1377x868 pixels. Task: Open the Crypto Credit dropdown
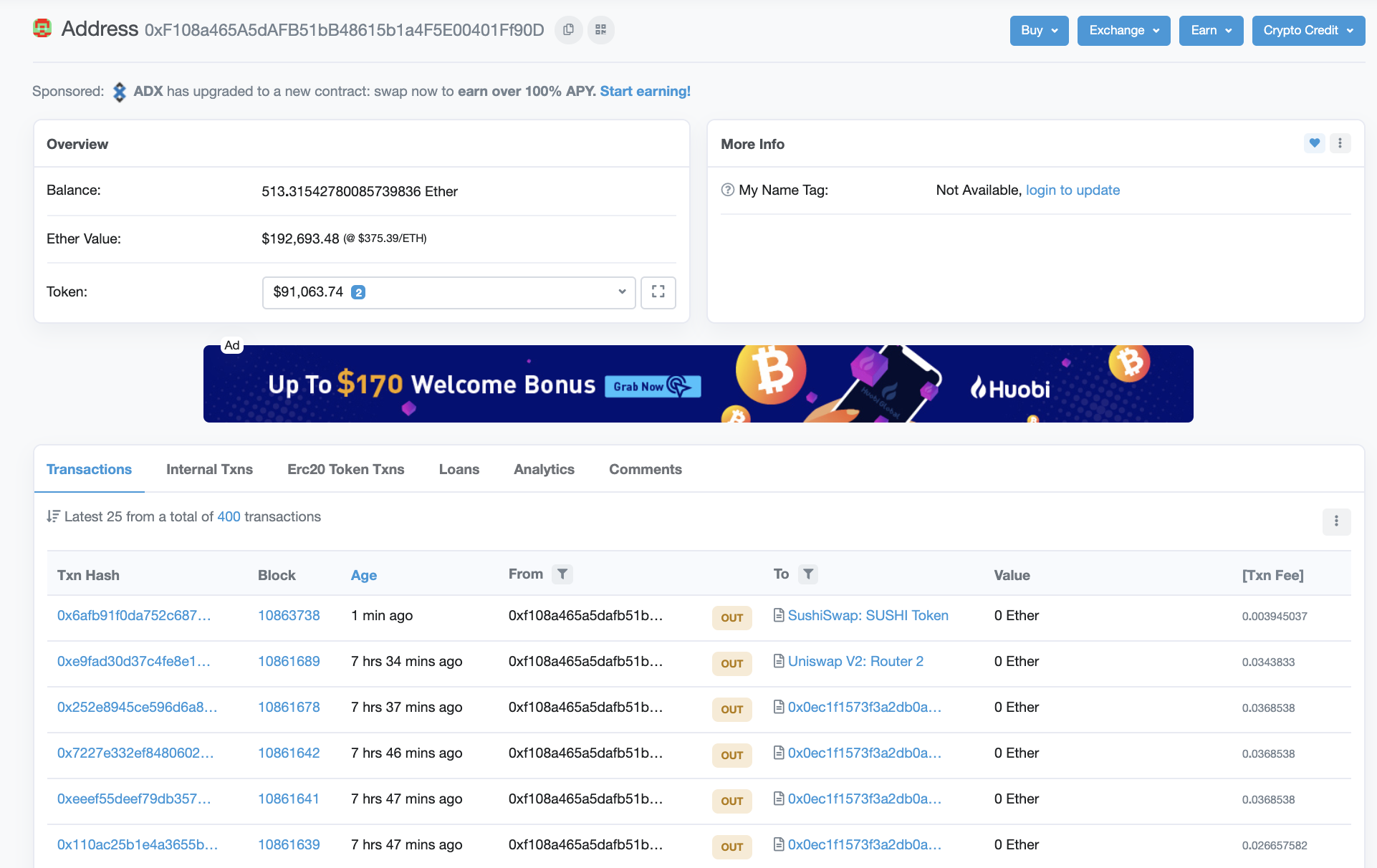click(1308, 31)
